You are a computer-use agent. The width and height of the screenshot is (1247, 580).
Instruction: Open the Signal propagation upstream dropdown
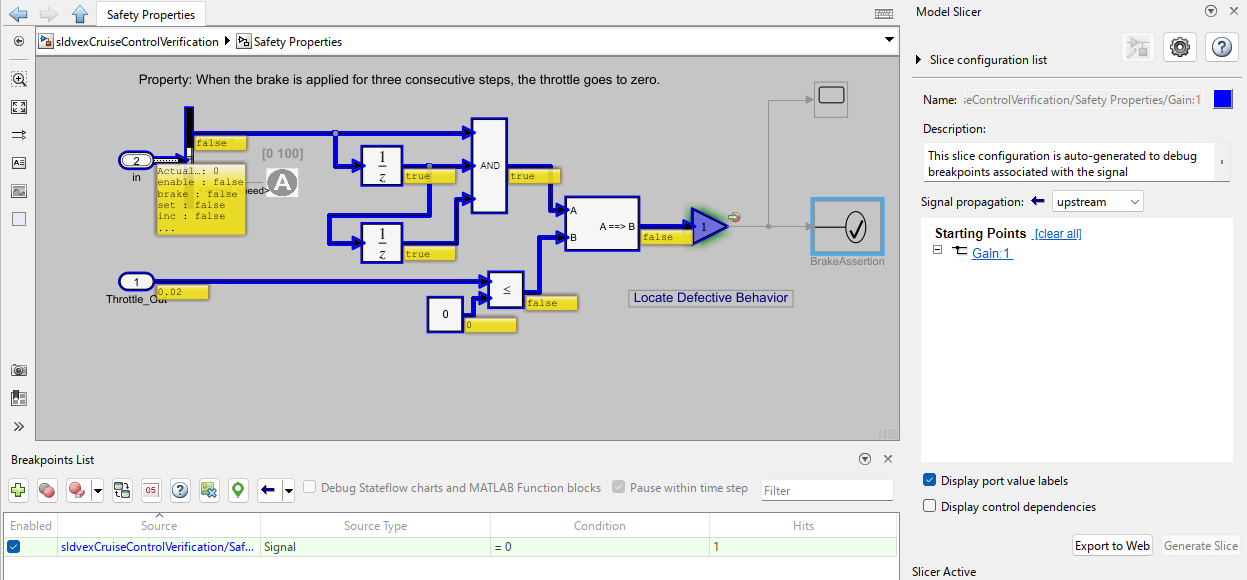pyautogui.click(x=1097, y=202)
